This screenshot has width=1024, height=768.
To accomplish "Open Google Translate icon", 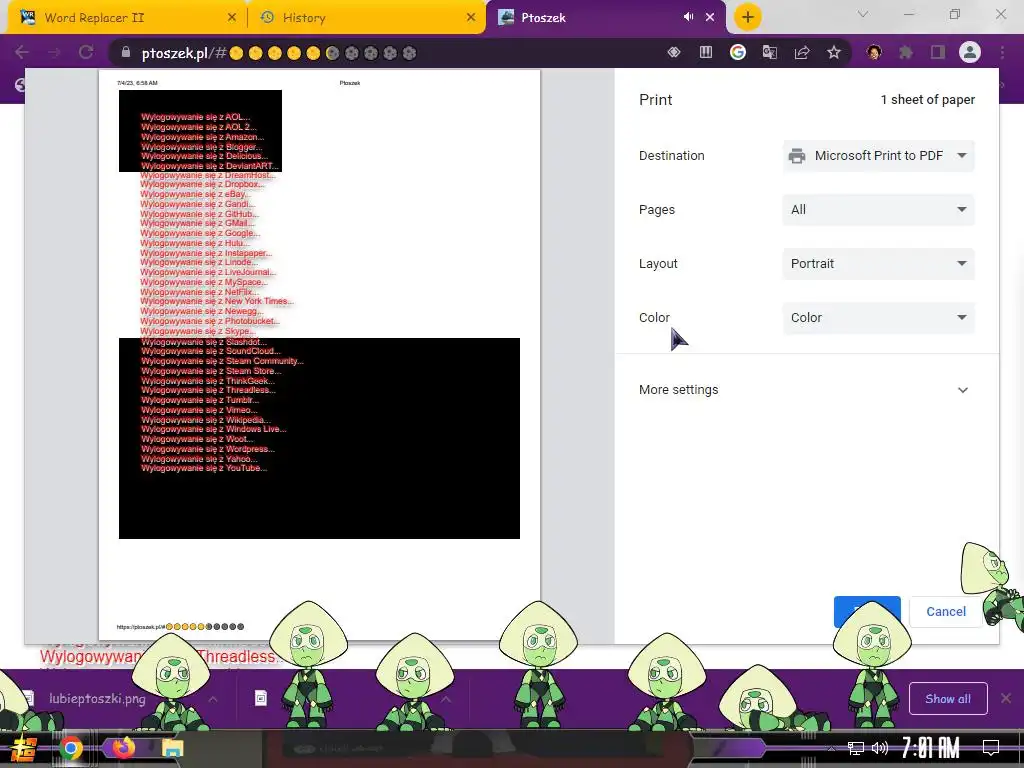I will pos(770,52).
